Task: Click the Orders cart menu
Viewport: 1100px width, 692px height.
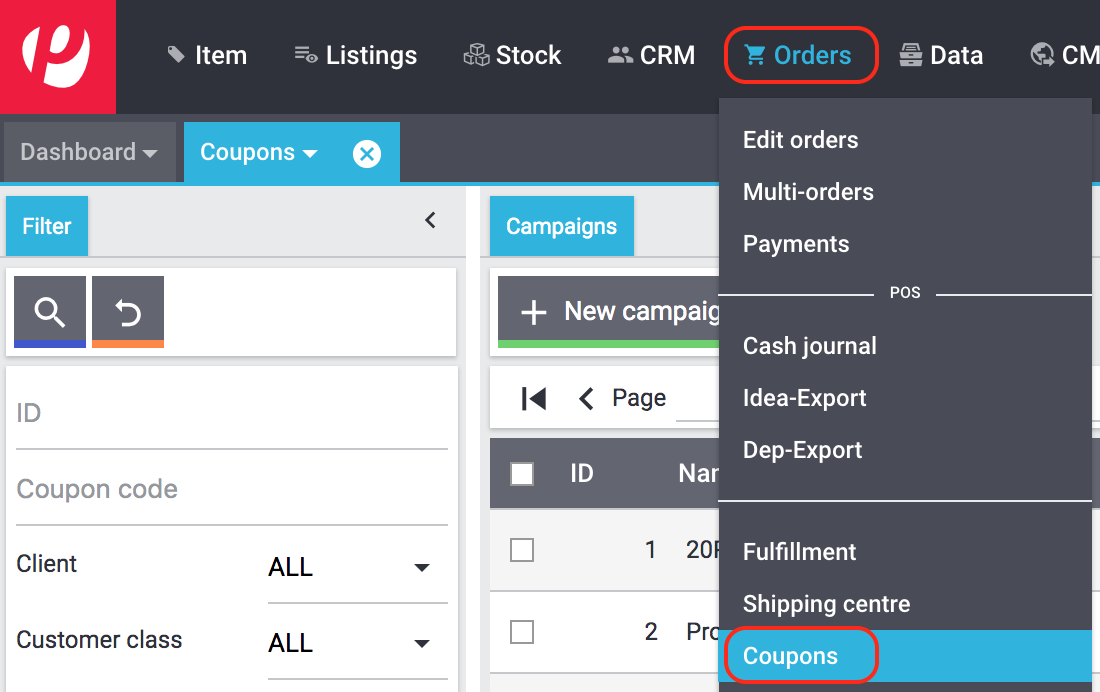Action: 798,55
